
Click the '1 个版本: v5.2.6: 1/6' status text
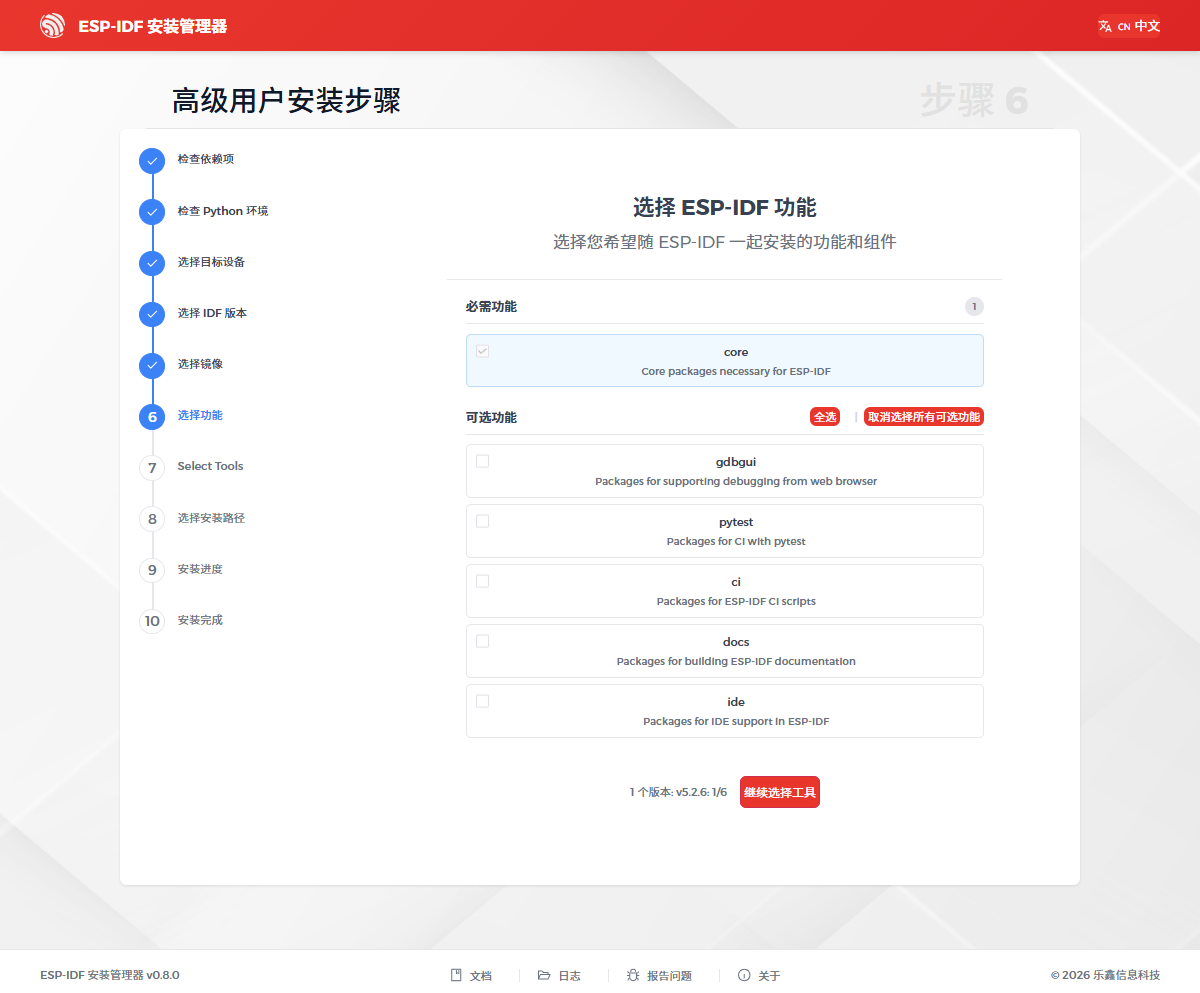tap(678, 792)
